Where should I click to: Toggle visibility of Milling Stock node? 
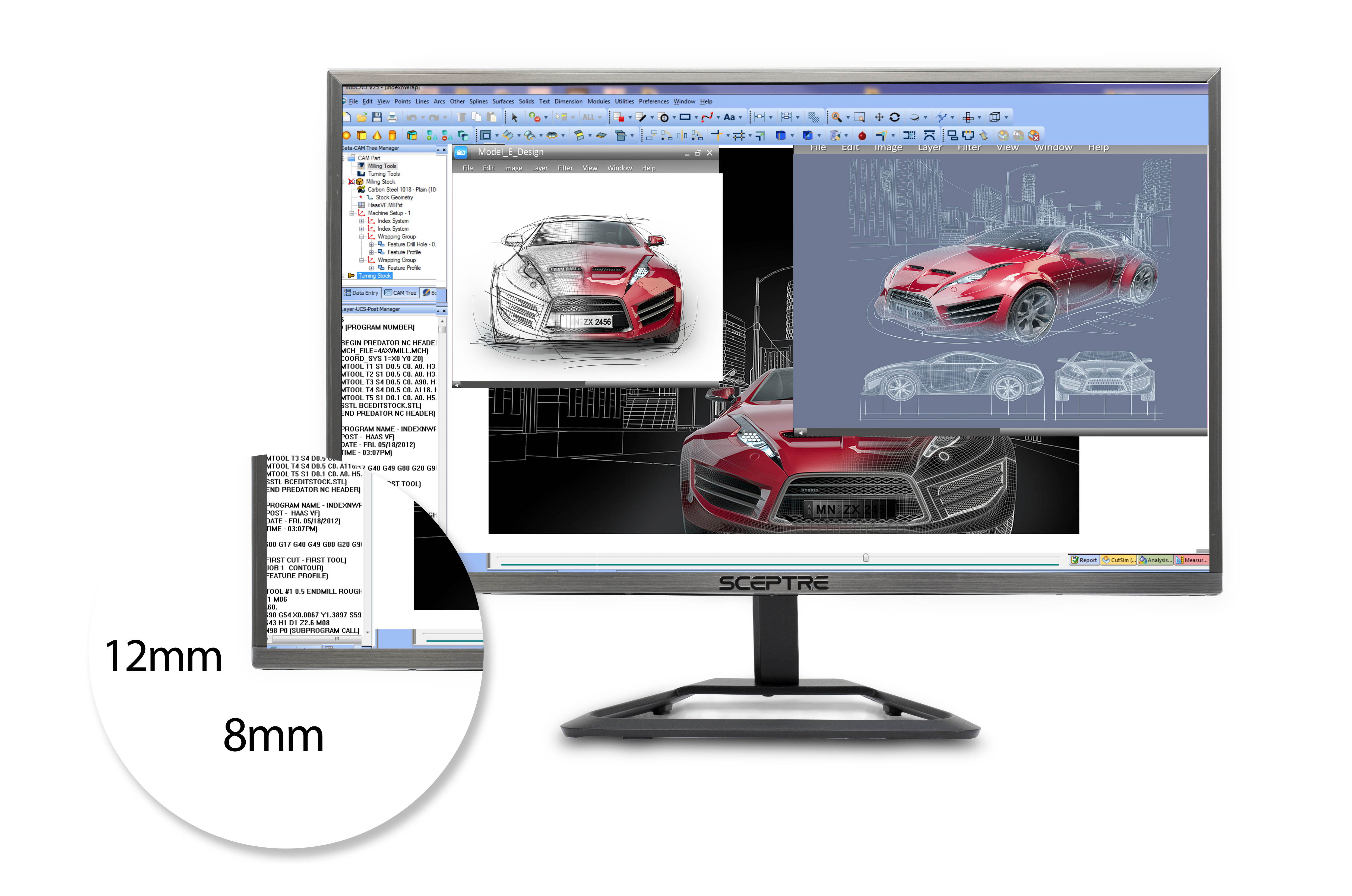tap(352, 182)
